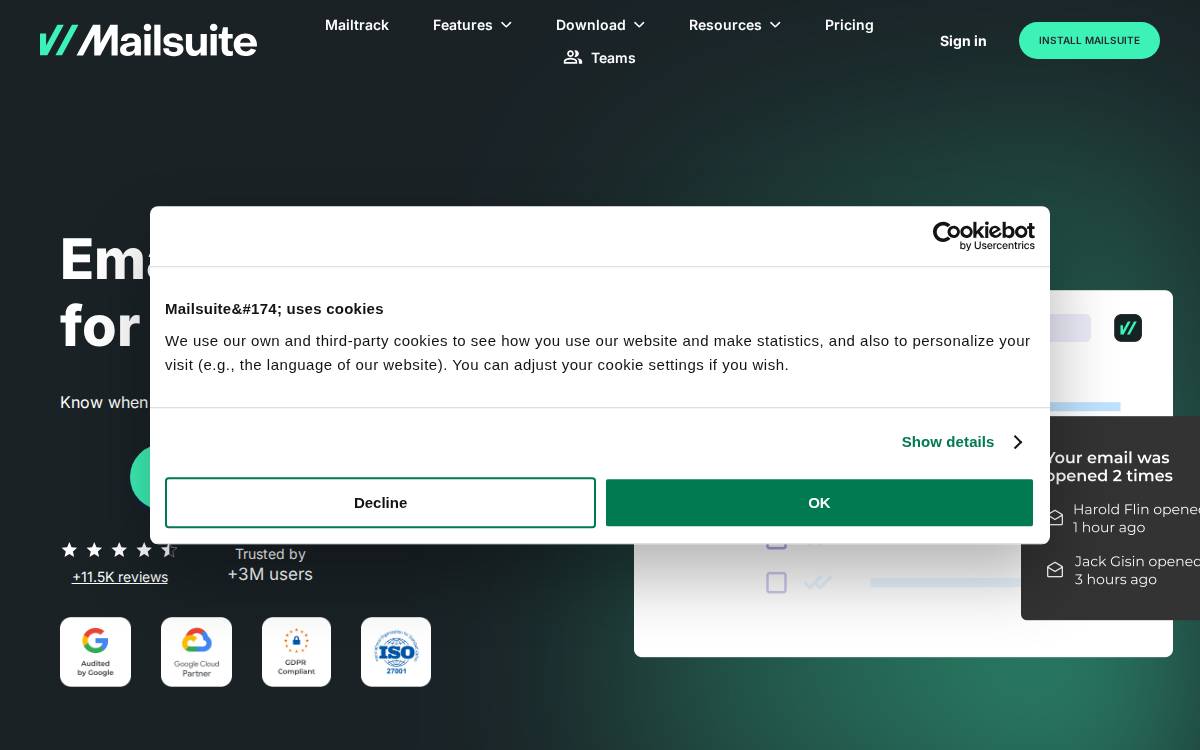
Task: Expand the Download dropdown chevron
Action: pyautogui.click(x=639, y=25)
